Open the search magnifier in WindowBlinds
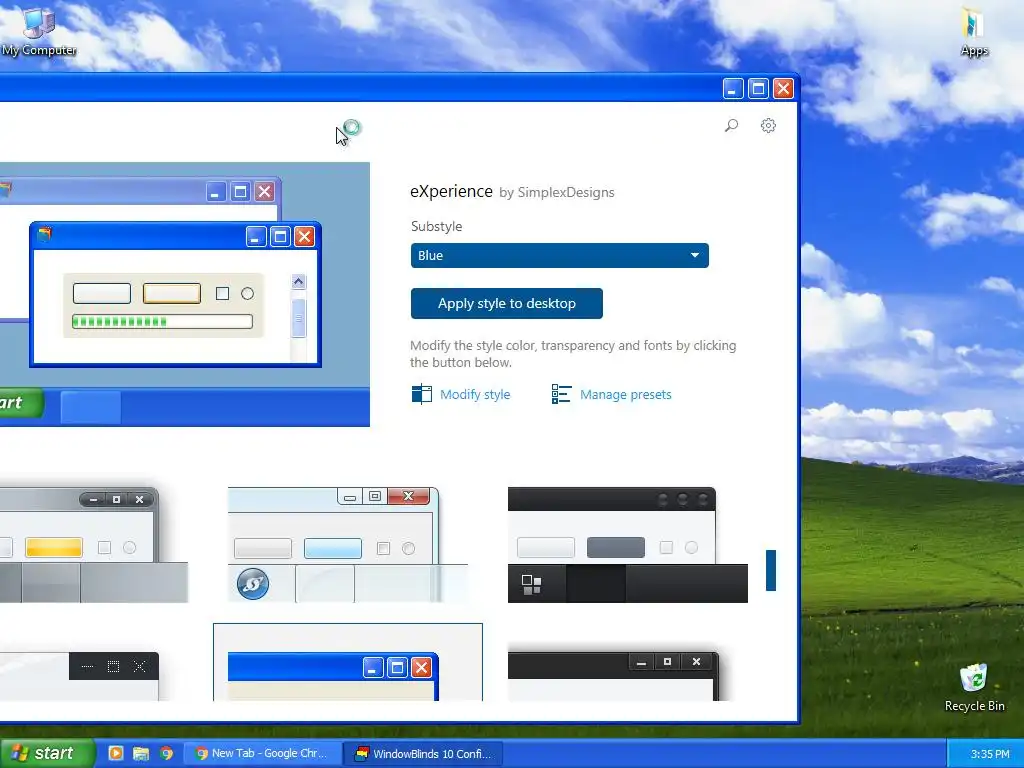Screen dimensions: 1024x768 (x=731, y=125)
